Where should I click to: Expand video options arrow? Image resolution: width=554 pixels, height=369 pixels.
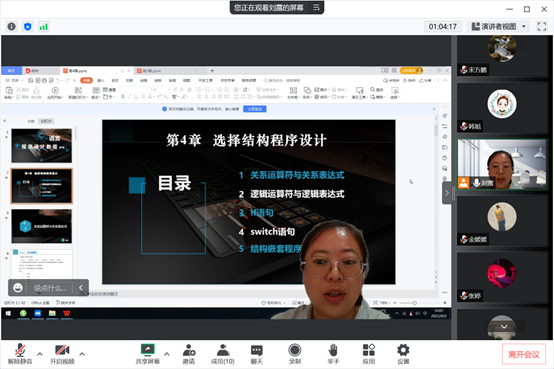click(82, 354)
